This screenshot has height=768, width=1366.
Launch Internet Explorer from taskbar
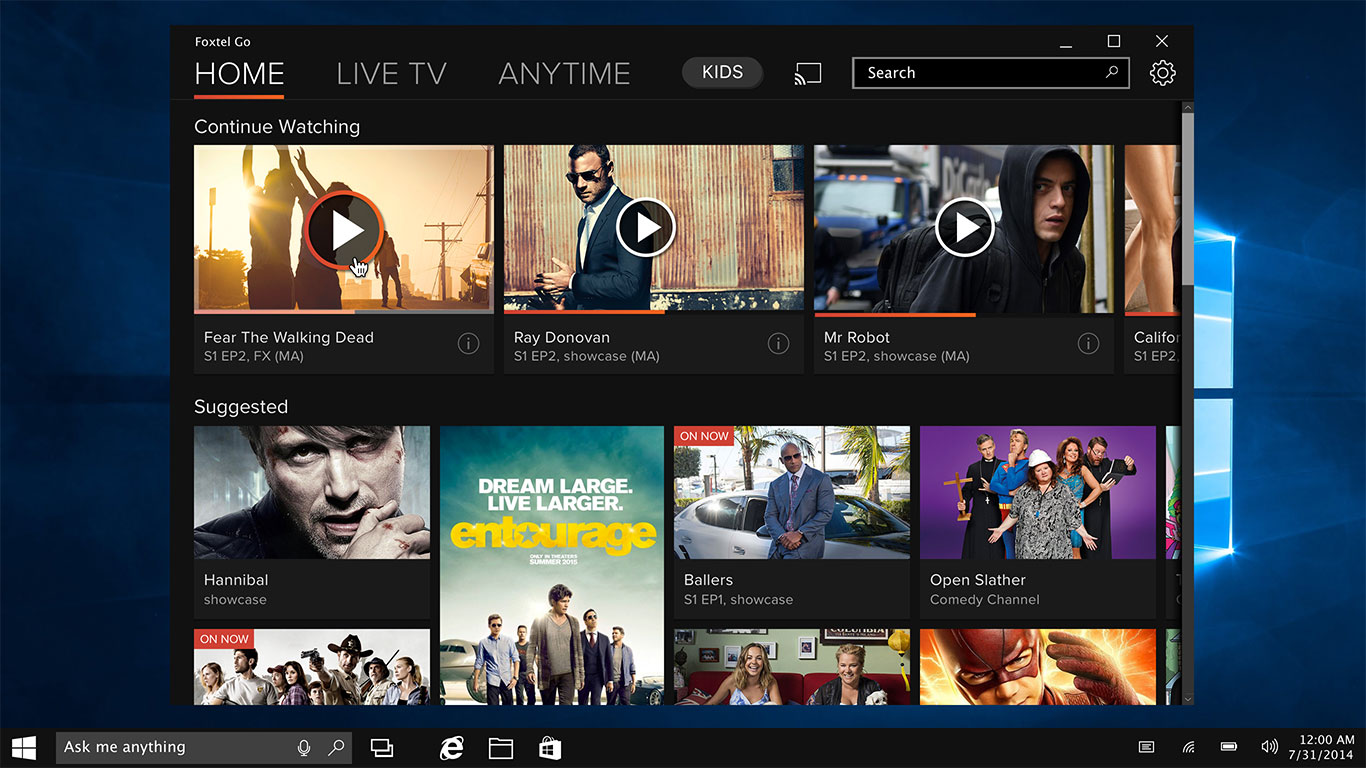coord(452,747)
